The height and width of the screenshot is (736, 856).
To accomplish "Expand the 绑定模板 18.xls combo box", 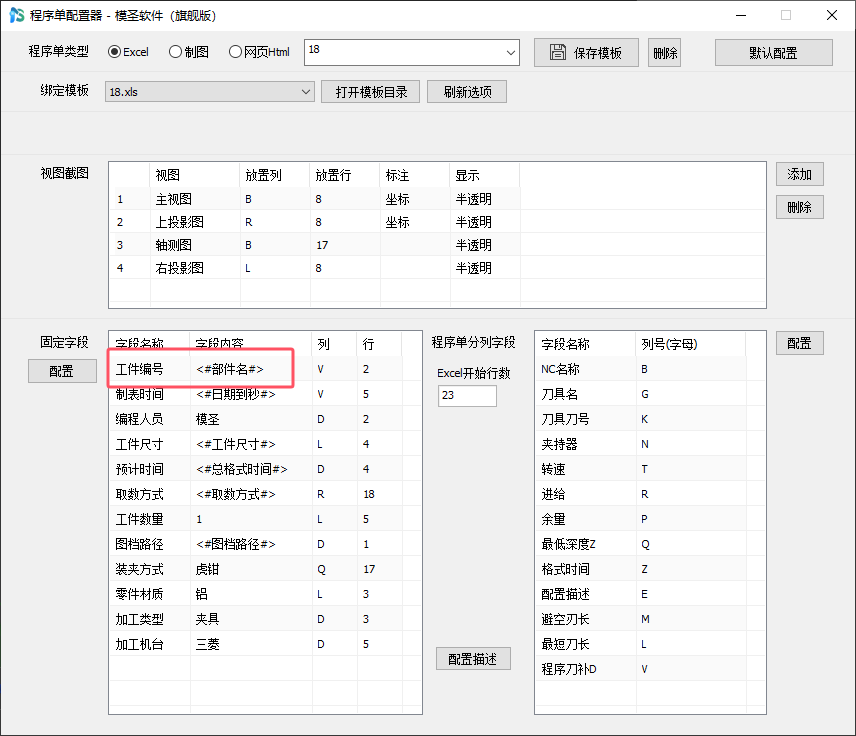I will pos(210,92).
